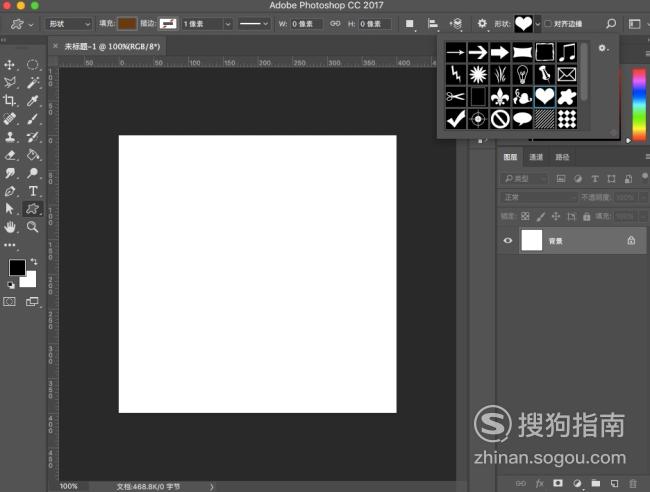Toggle lock image pixels brush icon
Screen dimensions: 650x492
(541, 216)
